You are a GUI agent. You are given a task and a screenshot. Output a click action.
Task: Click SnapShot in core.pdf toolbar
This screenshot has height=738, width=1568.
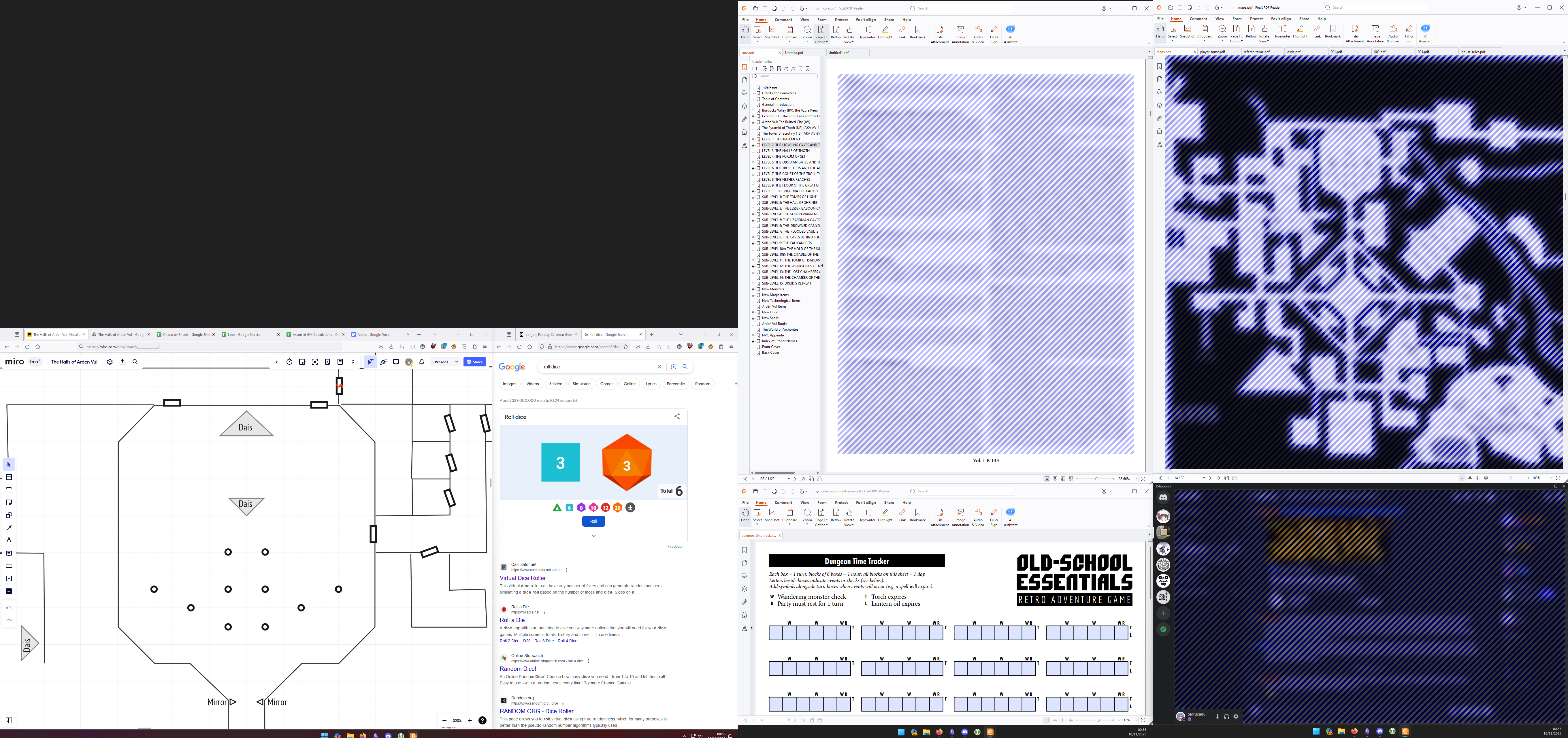[x=772, y=32]
